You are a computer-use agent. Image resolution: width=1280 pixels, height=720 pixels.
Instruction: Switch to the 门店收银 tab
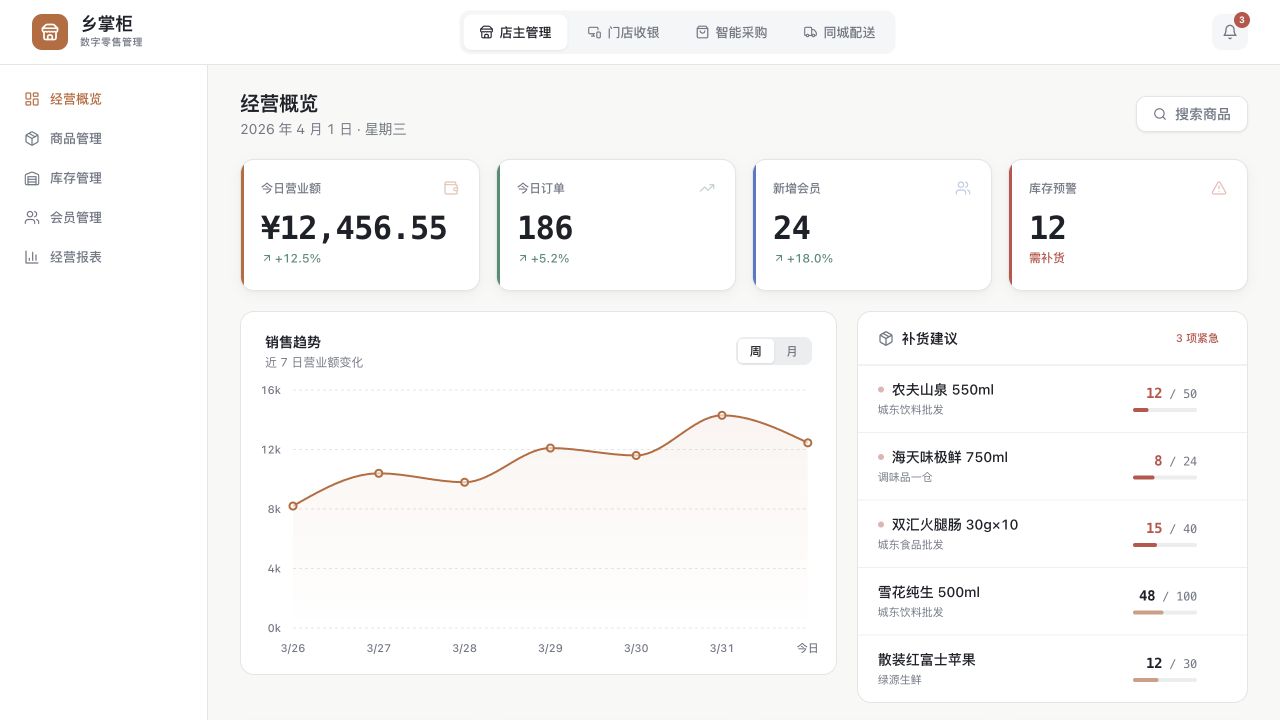click(623, 32)
